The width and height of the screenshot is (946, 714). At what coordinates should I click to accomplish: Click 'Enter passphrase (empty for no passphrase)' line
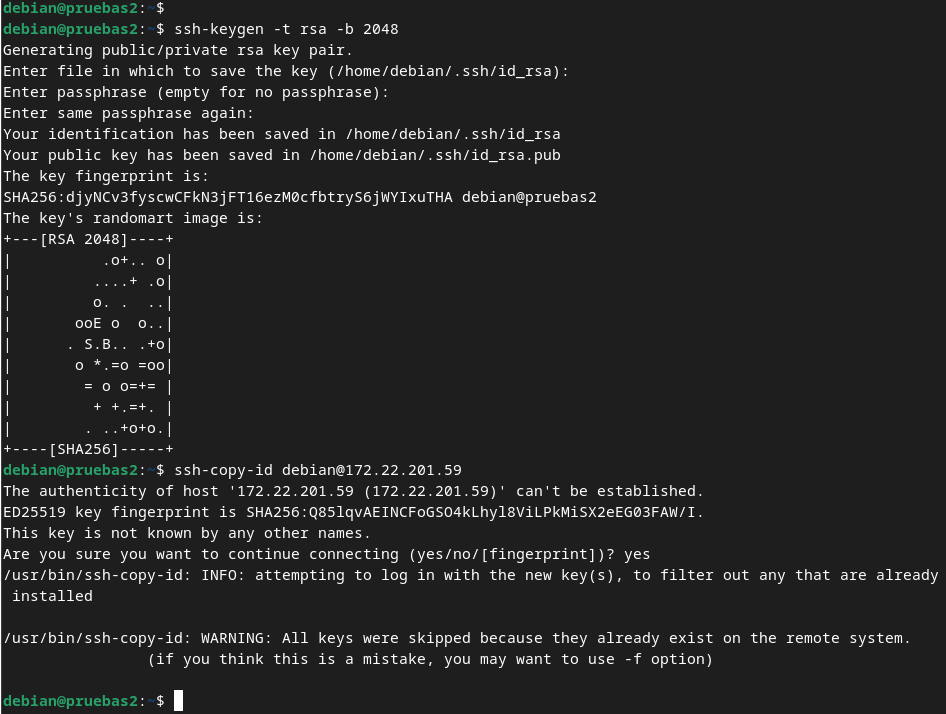pyautogui.click(x=196, y=92)
